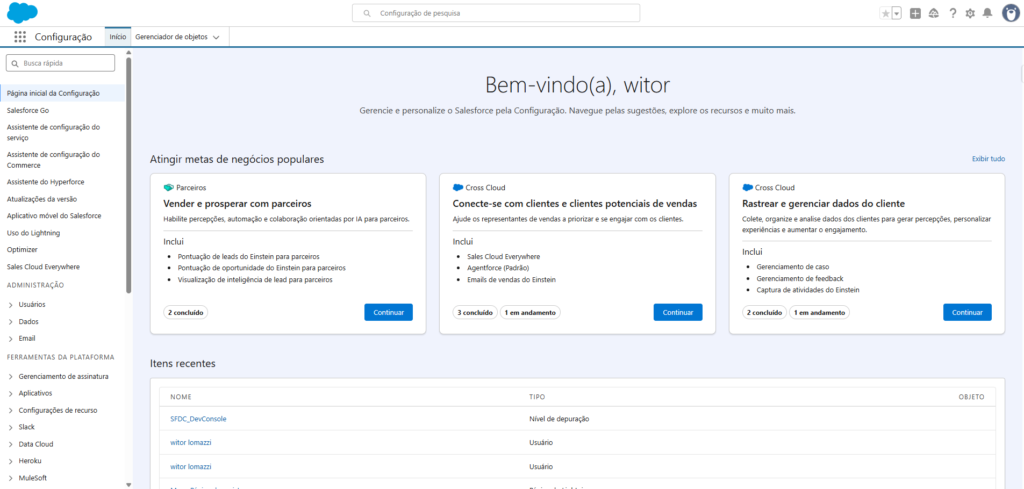Click the NOME column header
The width and height of the screenshot is (1024, 489).
(x=181, y=397)
